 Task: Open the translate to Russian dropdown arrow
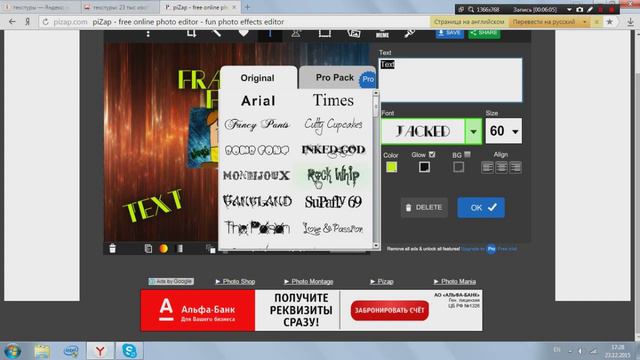coord(584,22)
